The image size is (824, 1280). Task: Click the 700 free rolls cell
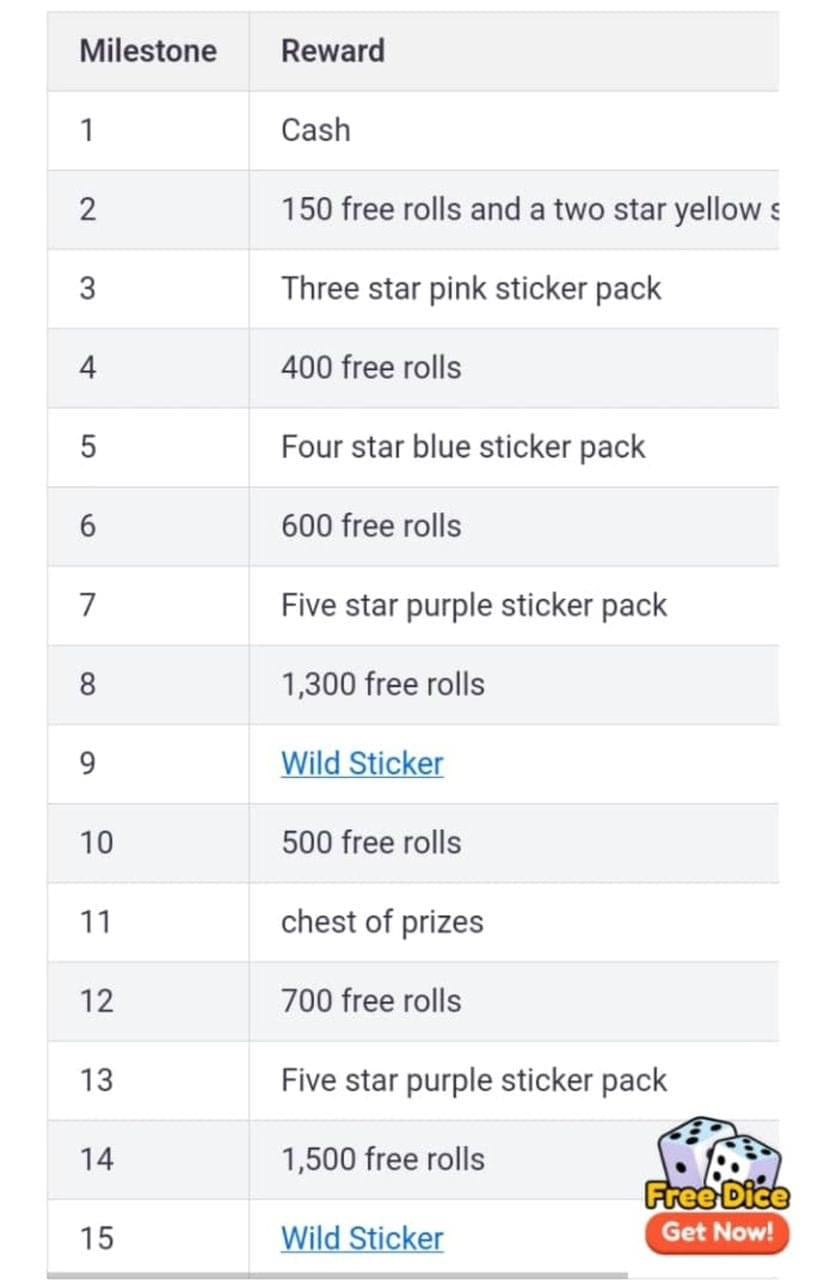pos(514,1001)
